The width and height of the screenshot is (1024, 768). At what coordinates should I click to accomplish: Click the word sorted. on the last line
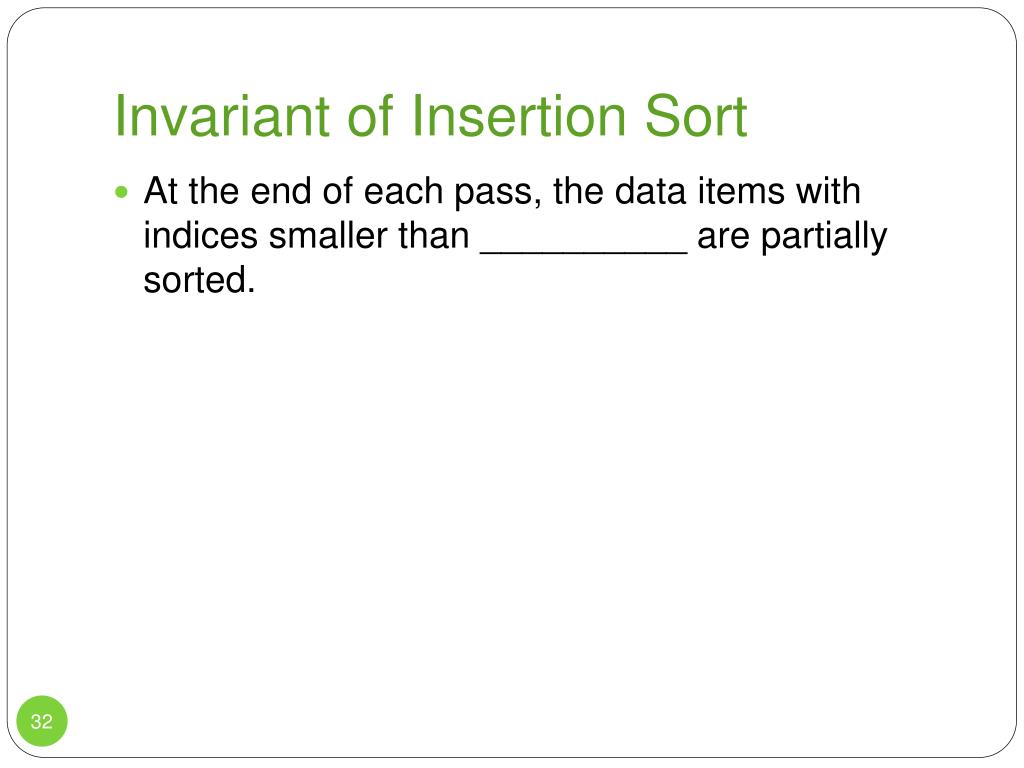[x=199, y=280]
